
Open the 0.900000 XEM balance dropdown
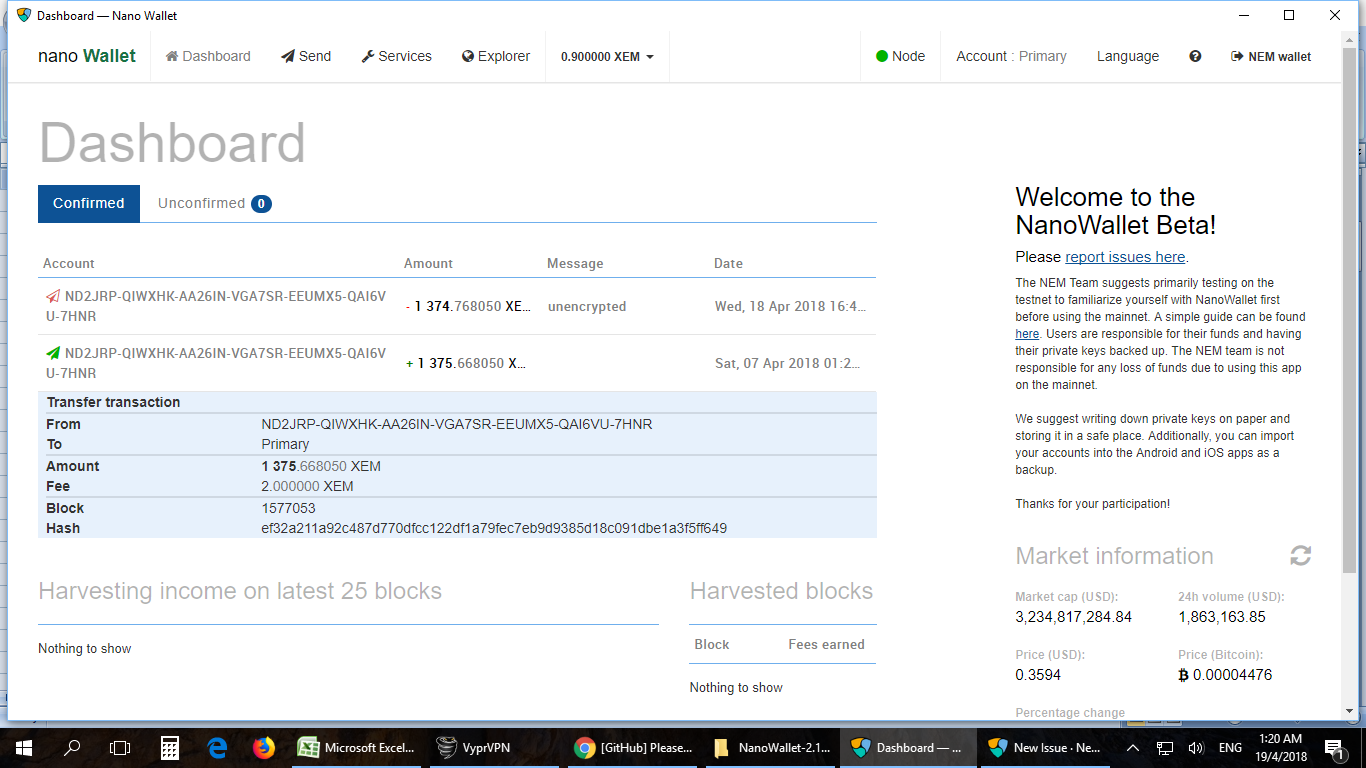(x=606, y=56)
